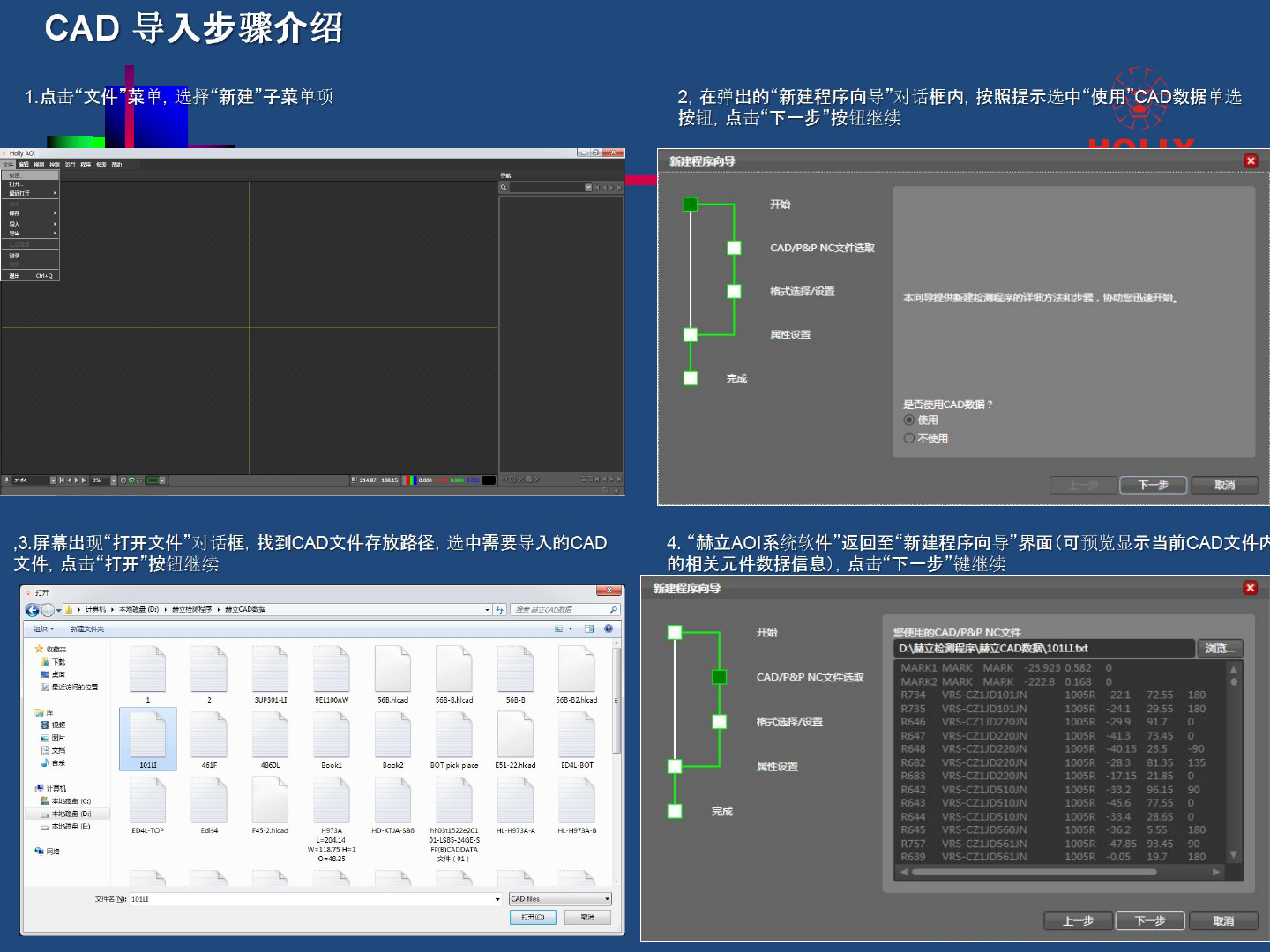The width and height of the screenshot is (1270, 952).
Task: Click '下一步' in the file selection wizard
Action: 1149,920
